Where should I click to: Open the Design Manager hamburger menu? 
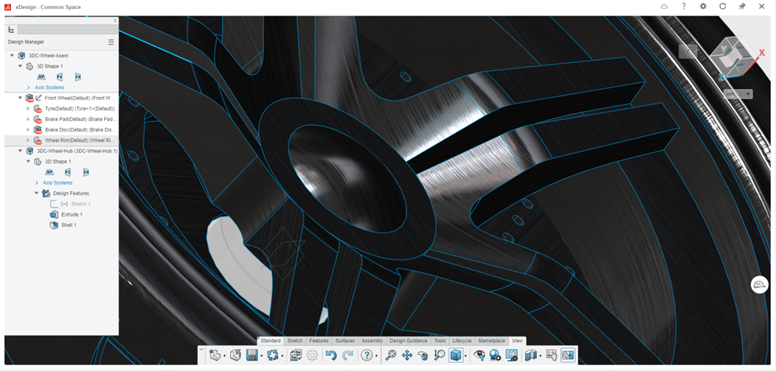tap(111, 42)
